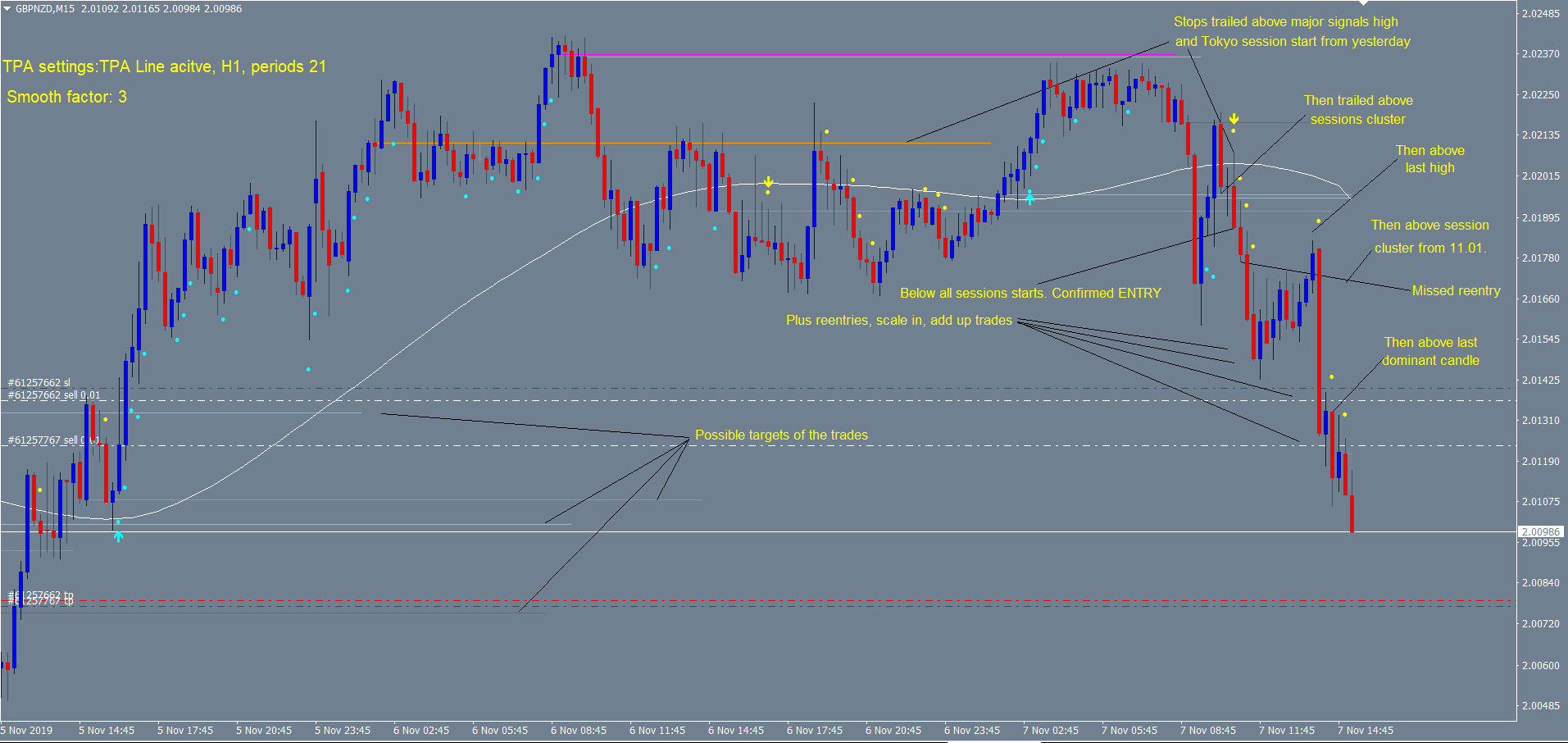Click the yellow down arrow near 6 Nov 14:45
The height and width of the screenshot is (743, 1568).
[768, 182]
